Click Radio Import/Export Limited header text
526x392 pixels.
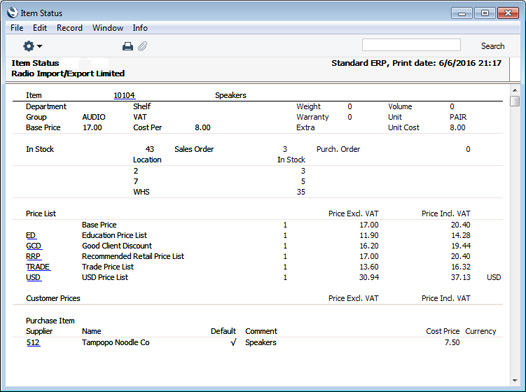(x=68, y=73)
